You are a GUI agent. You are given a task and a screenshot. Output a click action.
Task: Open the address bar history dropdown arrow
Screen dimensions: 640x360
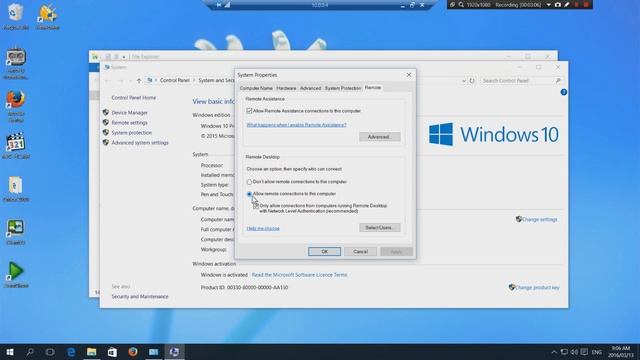(x=464, y=81)
